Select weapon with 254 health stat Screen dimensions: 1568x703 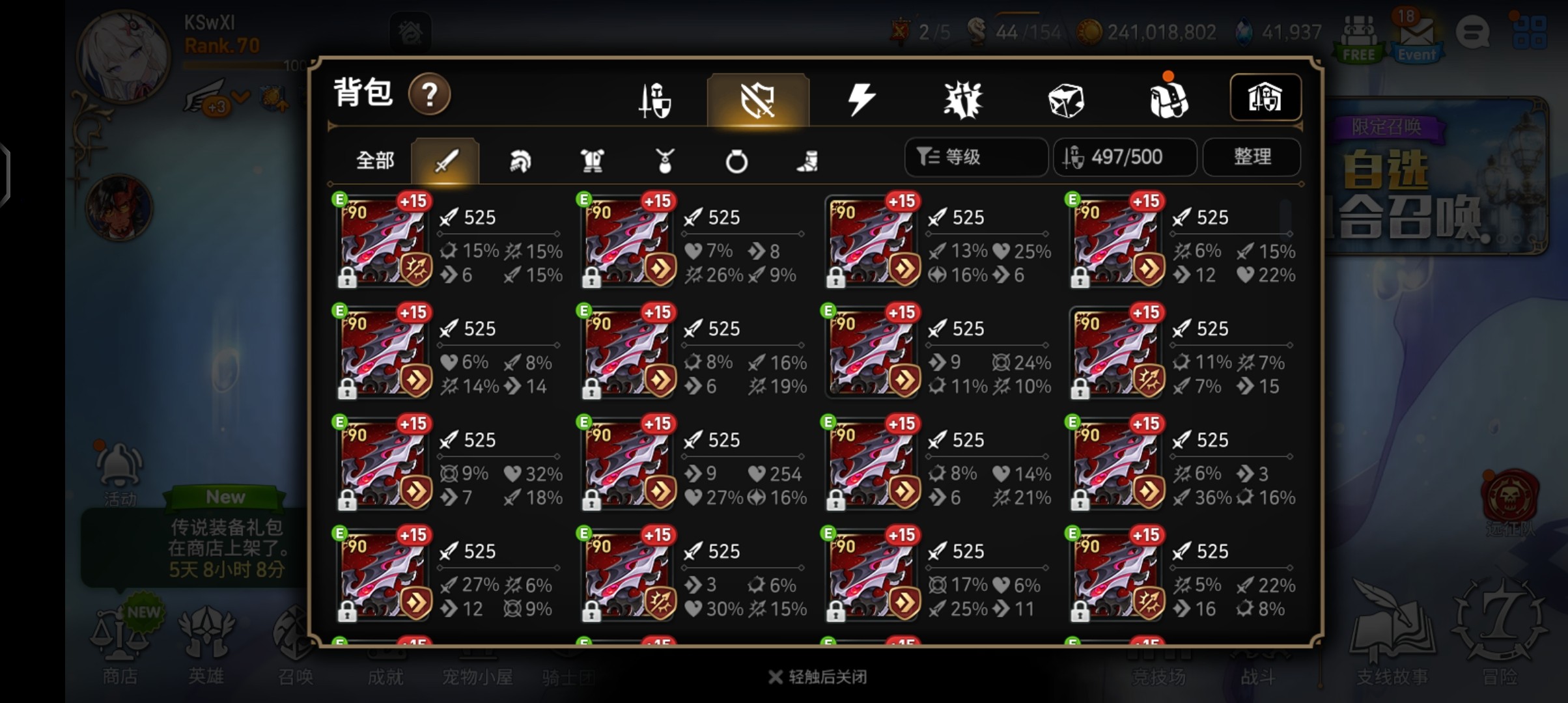(693, 462)
